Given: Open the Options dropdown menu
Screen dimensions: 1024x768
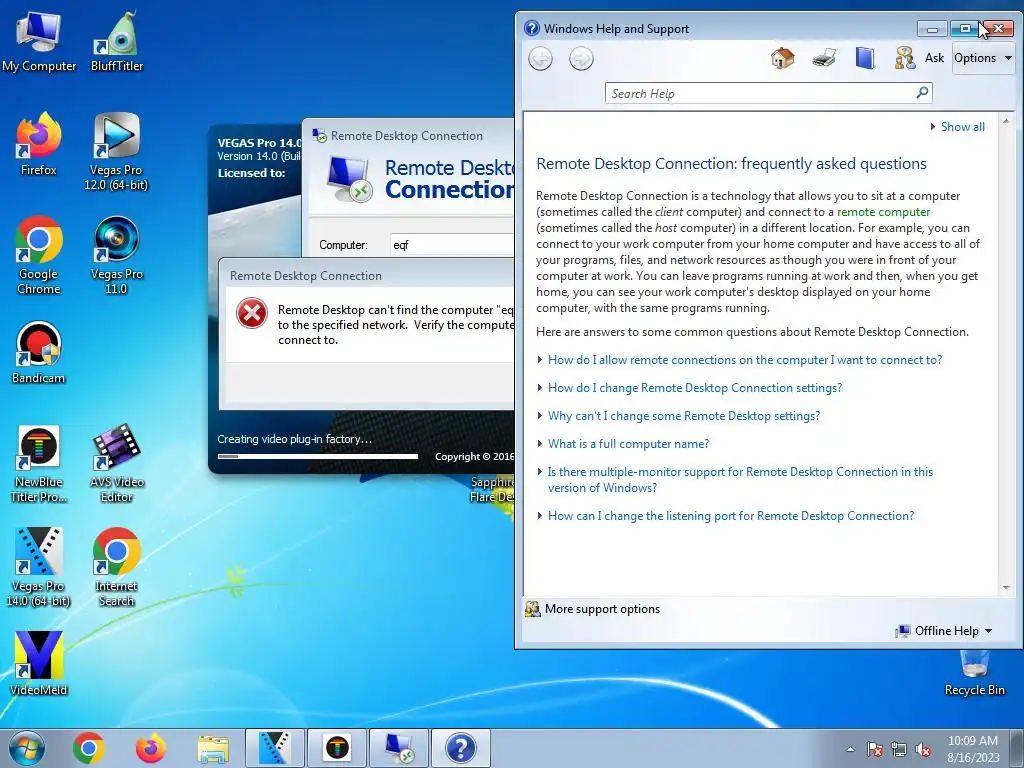Looking at the screenshot, I should point(983,58).
